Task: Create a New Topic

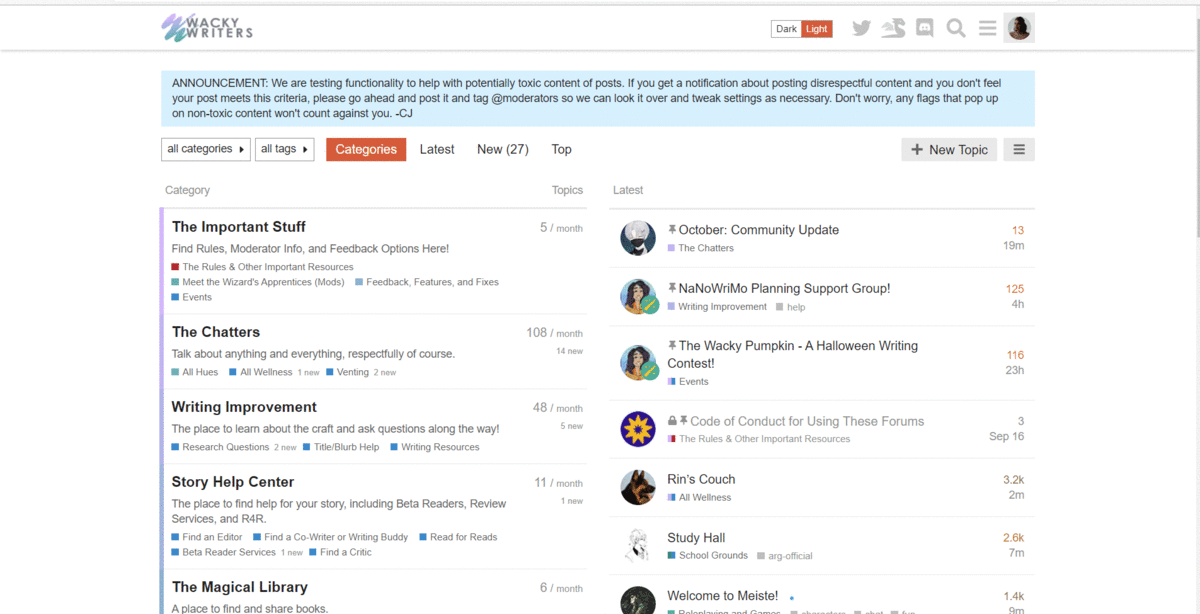Action: pyautogui.click(x=949, y=150)
